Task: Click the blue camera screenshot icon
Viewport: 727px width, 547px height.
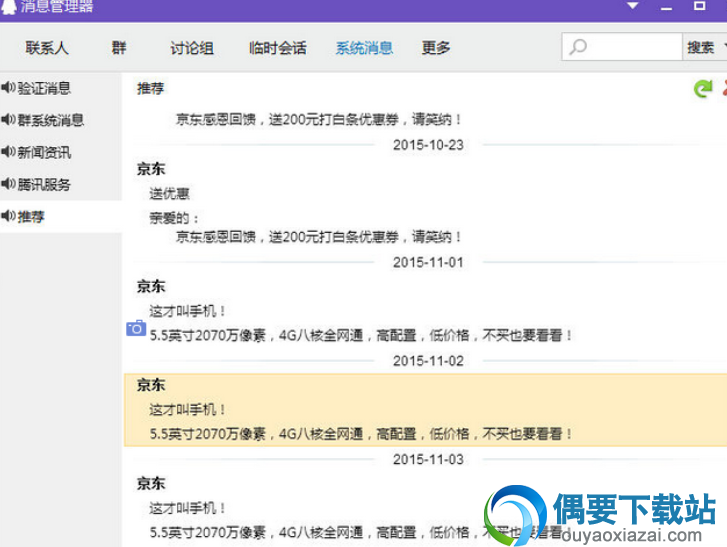Action: pyautogui.click(x=136, y=328)
